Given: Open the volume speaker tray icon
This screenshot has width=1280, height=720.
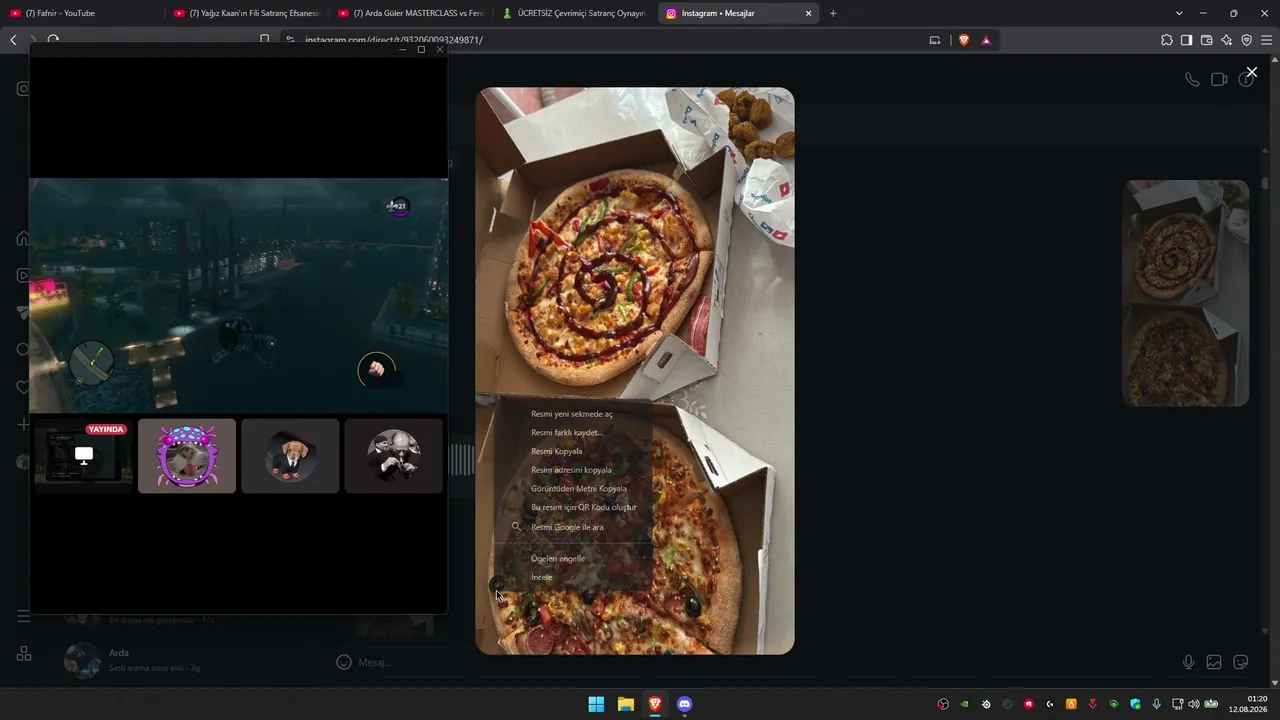Looking at the screenshot, I should point(1193,704).
